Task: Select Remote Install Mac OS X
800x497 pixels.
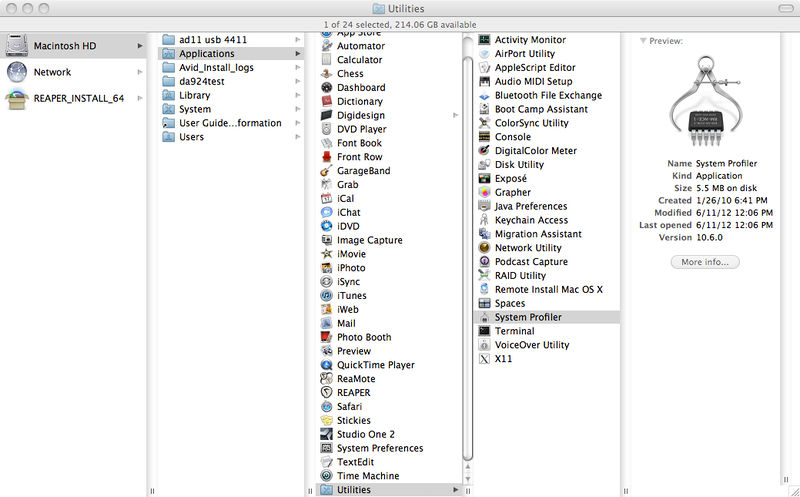Action: (x=548, y=289)
